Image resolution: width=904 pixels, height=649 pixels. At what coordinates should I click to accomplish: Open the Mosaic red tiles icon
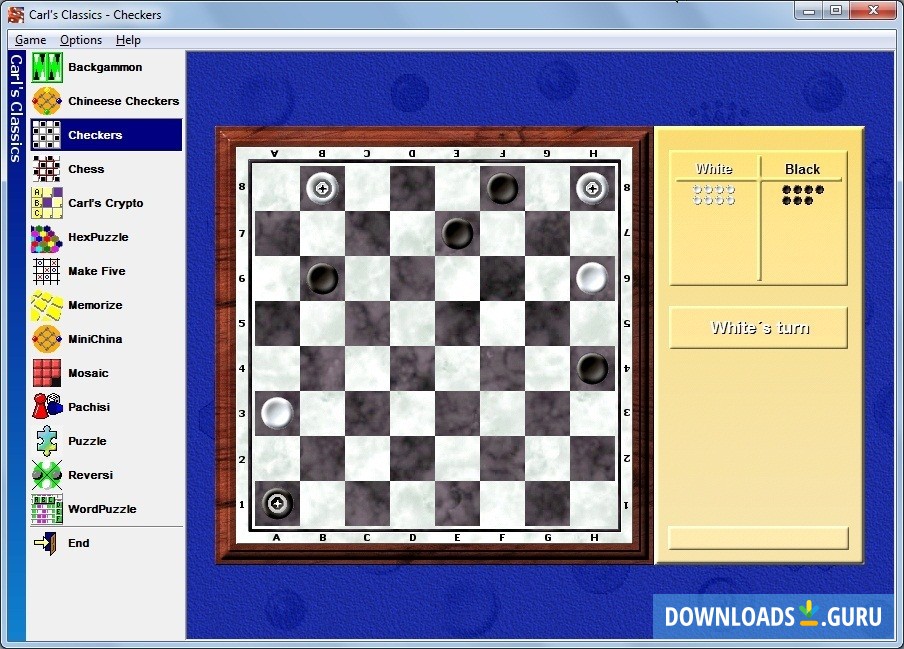tap(47, 373)
